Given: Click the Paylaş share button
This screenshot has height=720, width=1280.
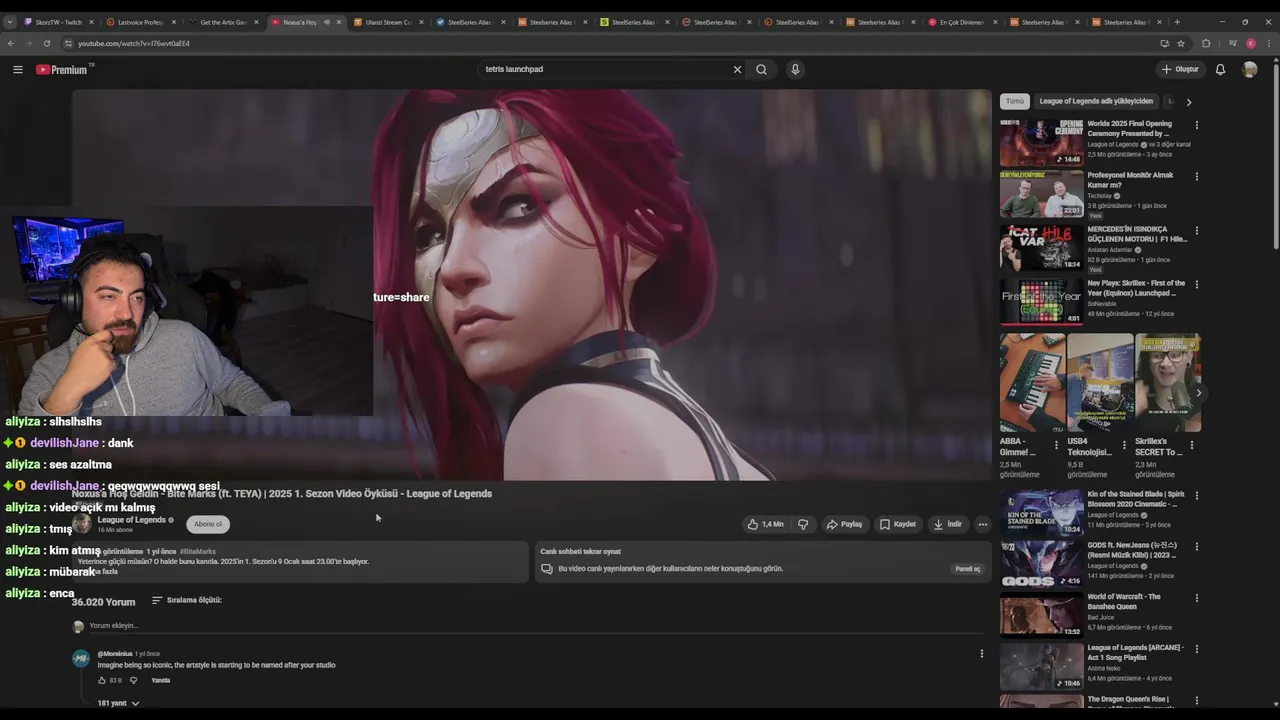Looking at the screenshot, I should click(844, 524).
